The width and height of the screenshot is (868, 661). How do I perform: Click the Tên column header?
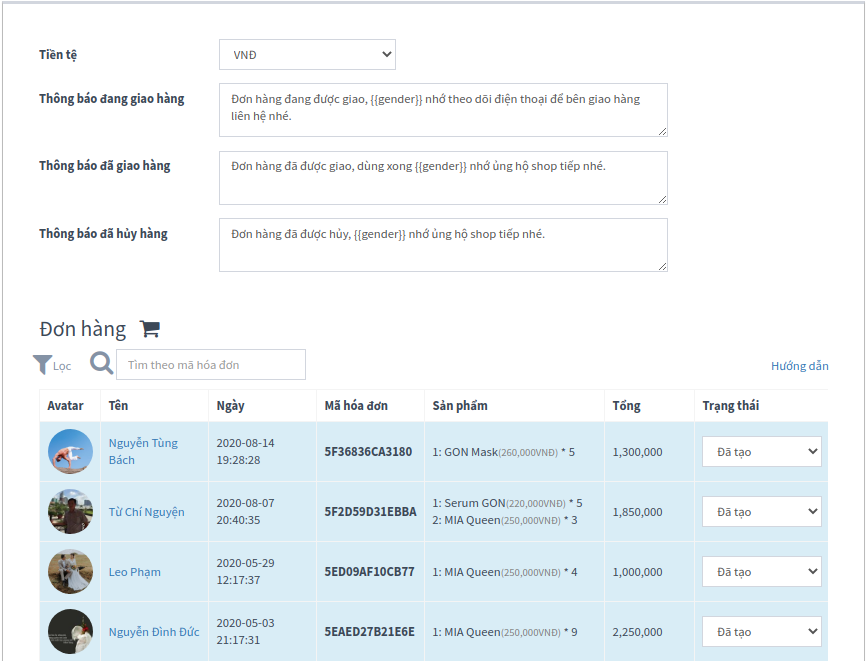coord(118,406)
